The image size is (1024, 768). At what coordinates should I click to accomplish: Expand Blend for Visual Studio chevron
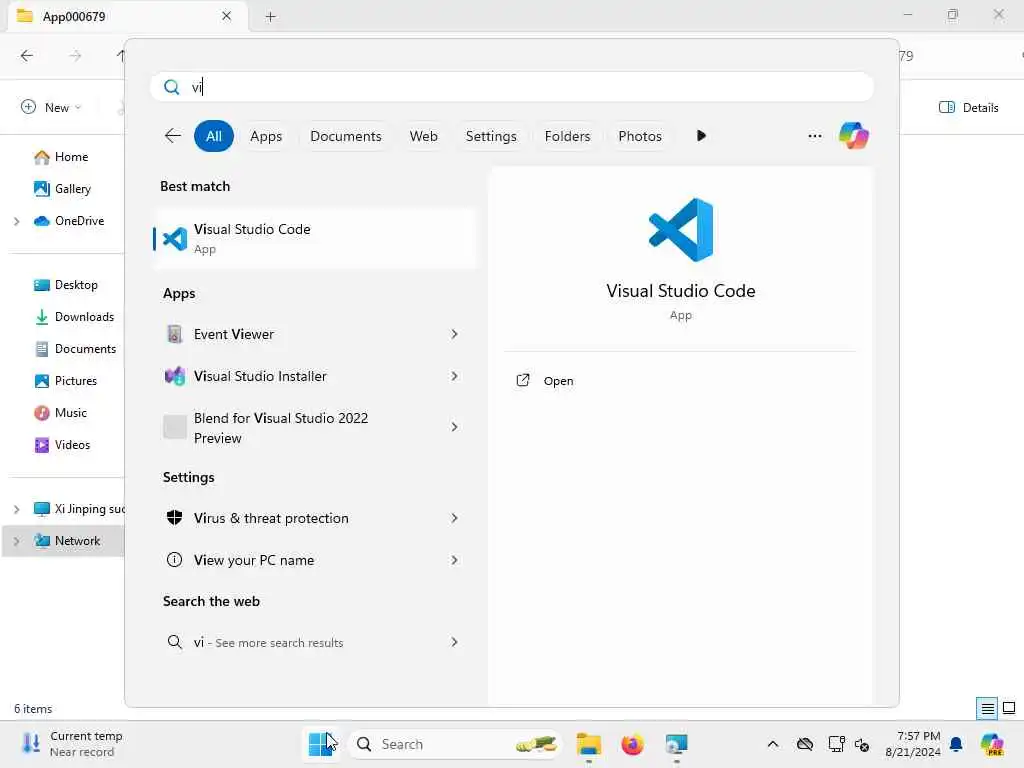(455, 427)
